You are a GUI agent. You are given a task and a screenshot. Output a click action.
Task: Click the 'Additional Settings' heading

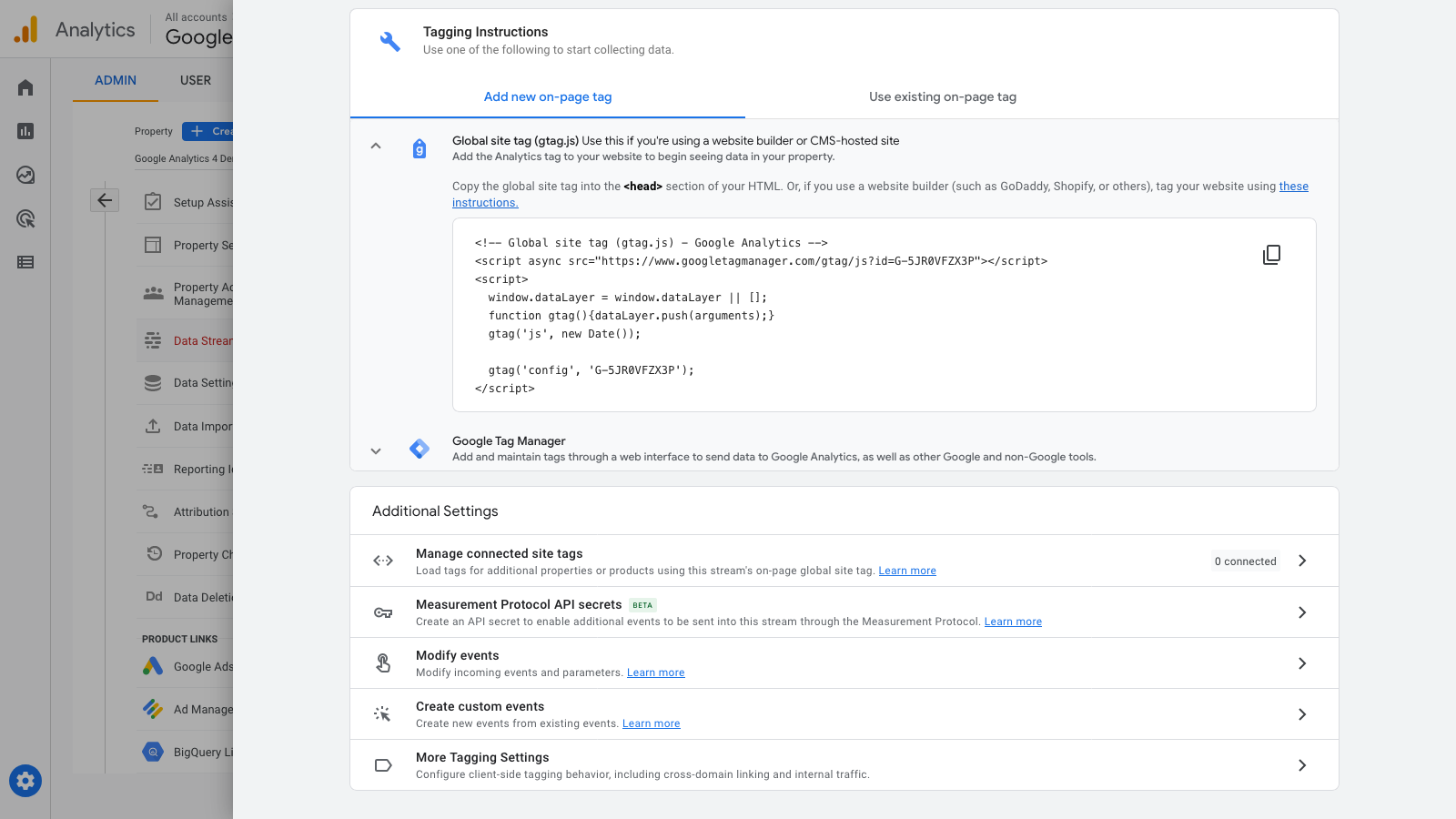(x=435, y=511)
